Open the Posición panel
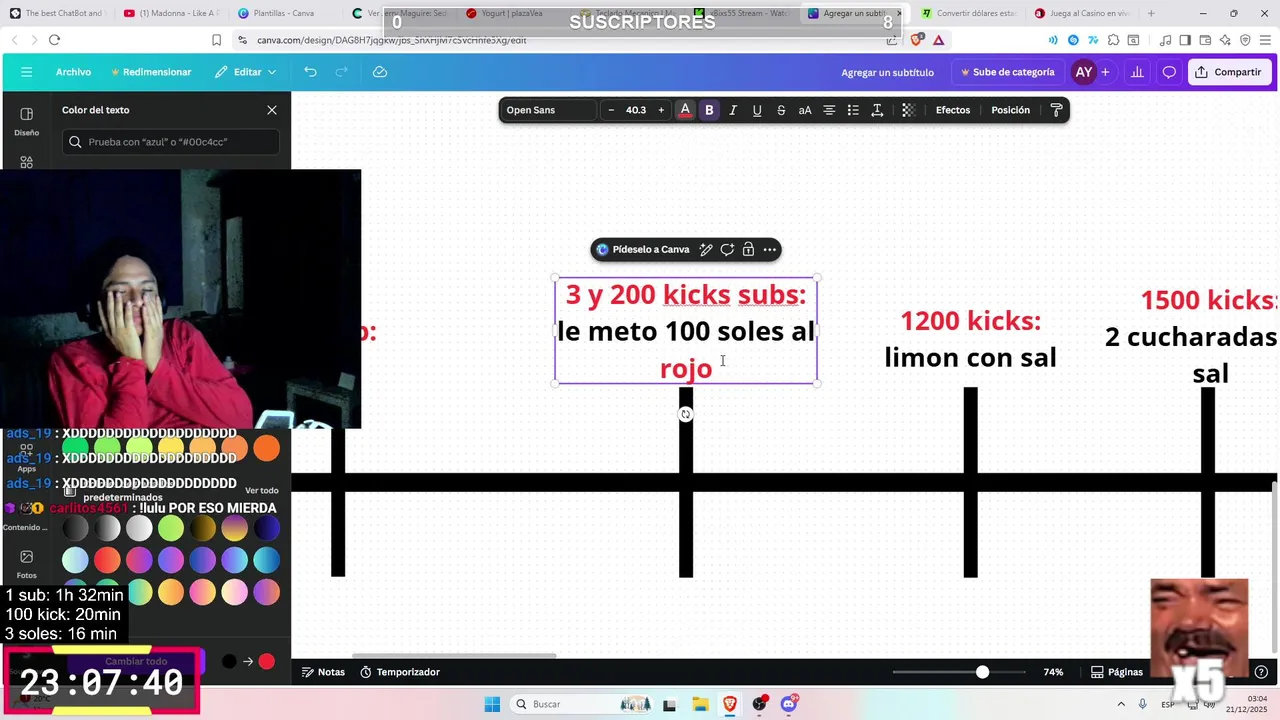The image size is (1280, 720). (x=1010, y=110)
